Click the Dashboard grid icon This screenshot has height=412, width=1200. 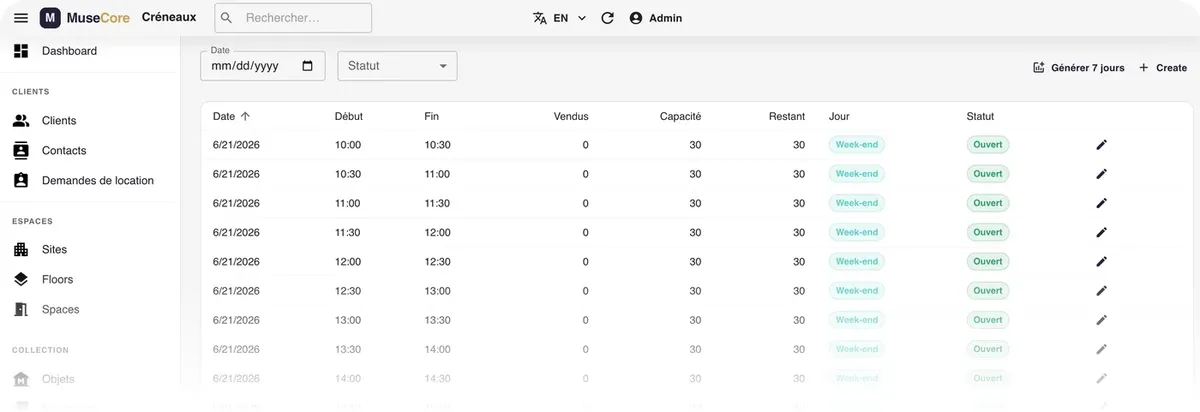pos(21,51)
